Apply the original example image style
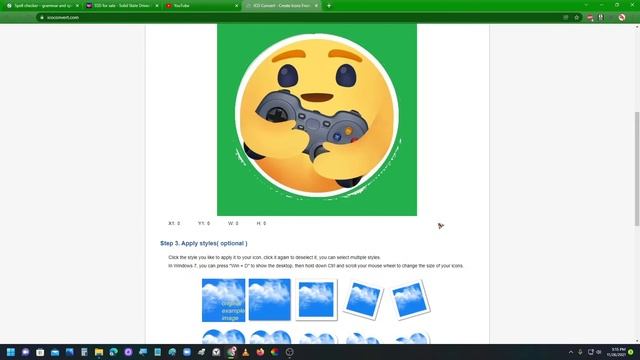The height and width of the screenshot is (360, 640). [223, 300]
